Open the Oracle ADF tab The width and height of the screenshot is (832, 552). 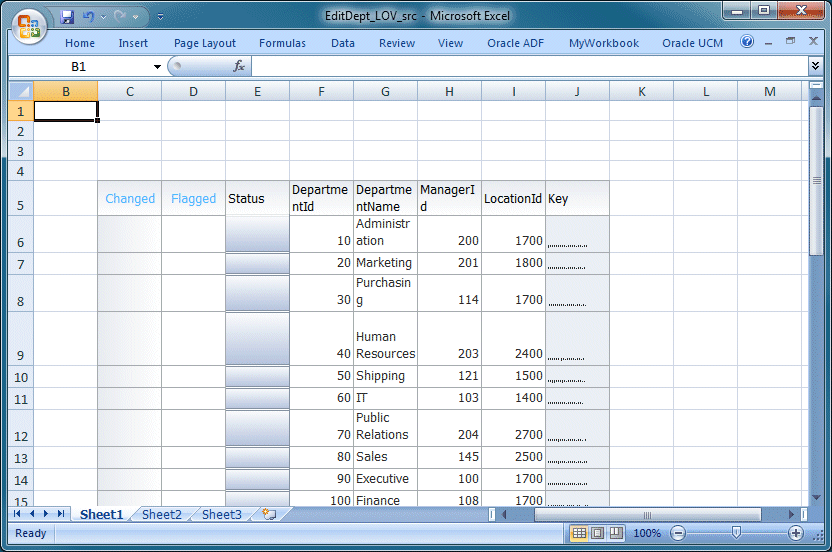516,44
